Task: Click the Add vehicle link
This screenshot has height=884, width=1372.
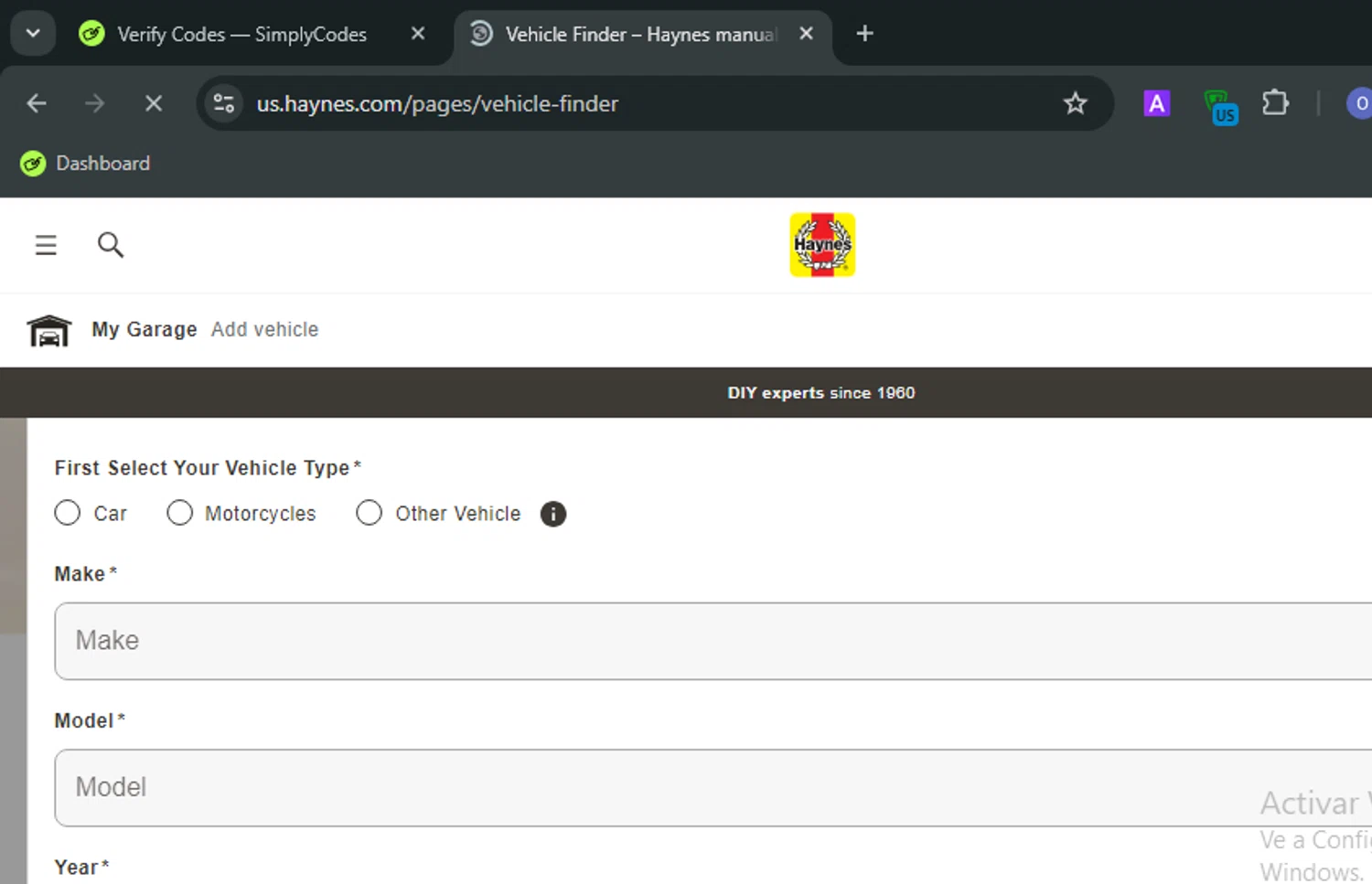Action: click(265, 329)
